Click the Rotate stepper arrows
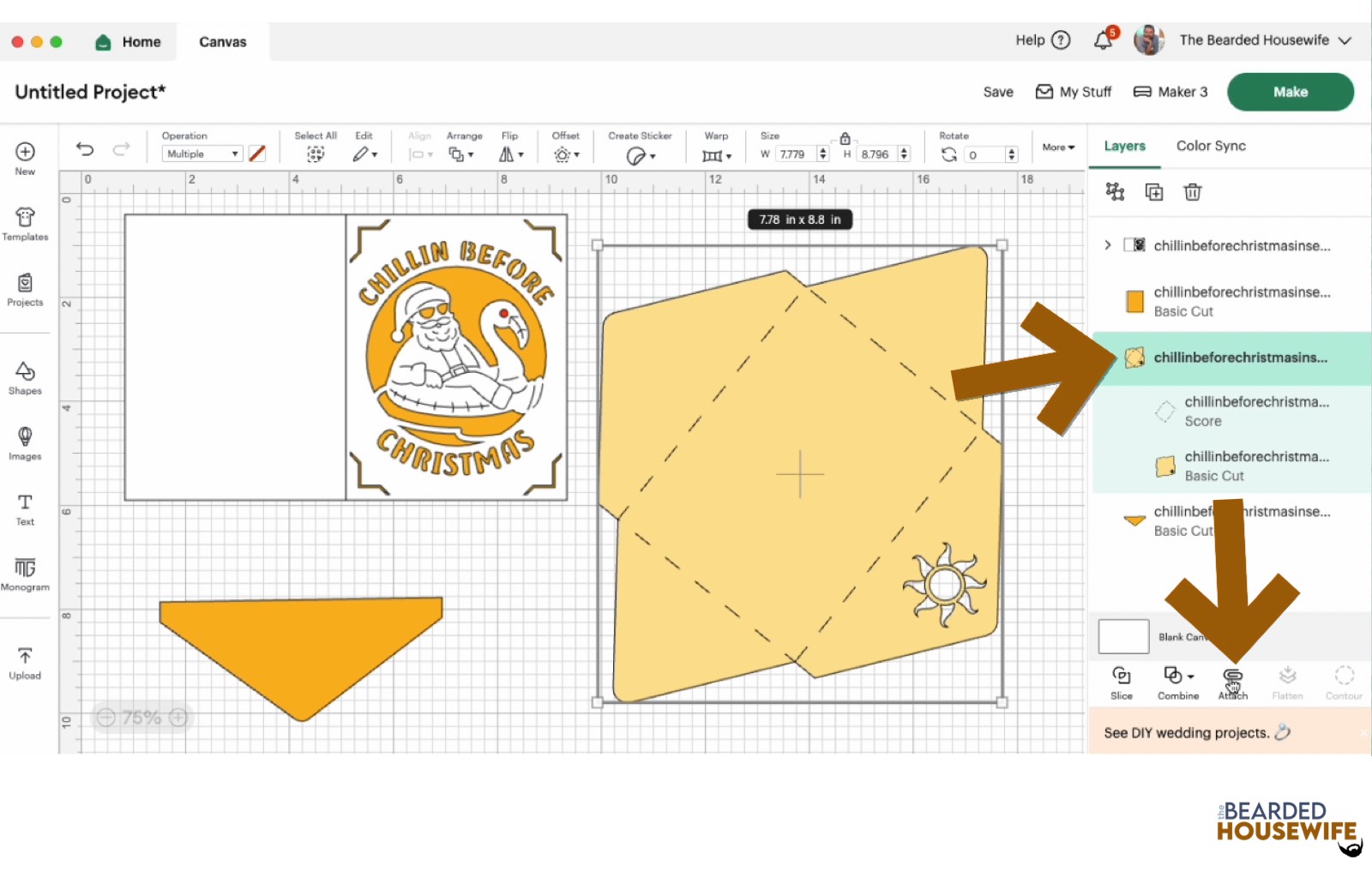Viewport: 1372px width, 872px height. (x=1012, y=154)
